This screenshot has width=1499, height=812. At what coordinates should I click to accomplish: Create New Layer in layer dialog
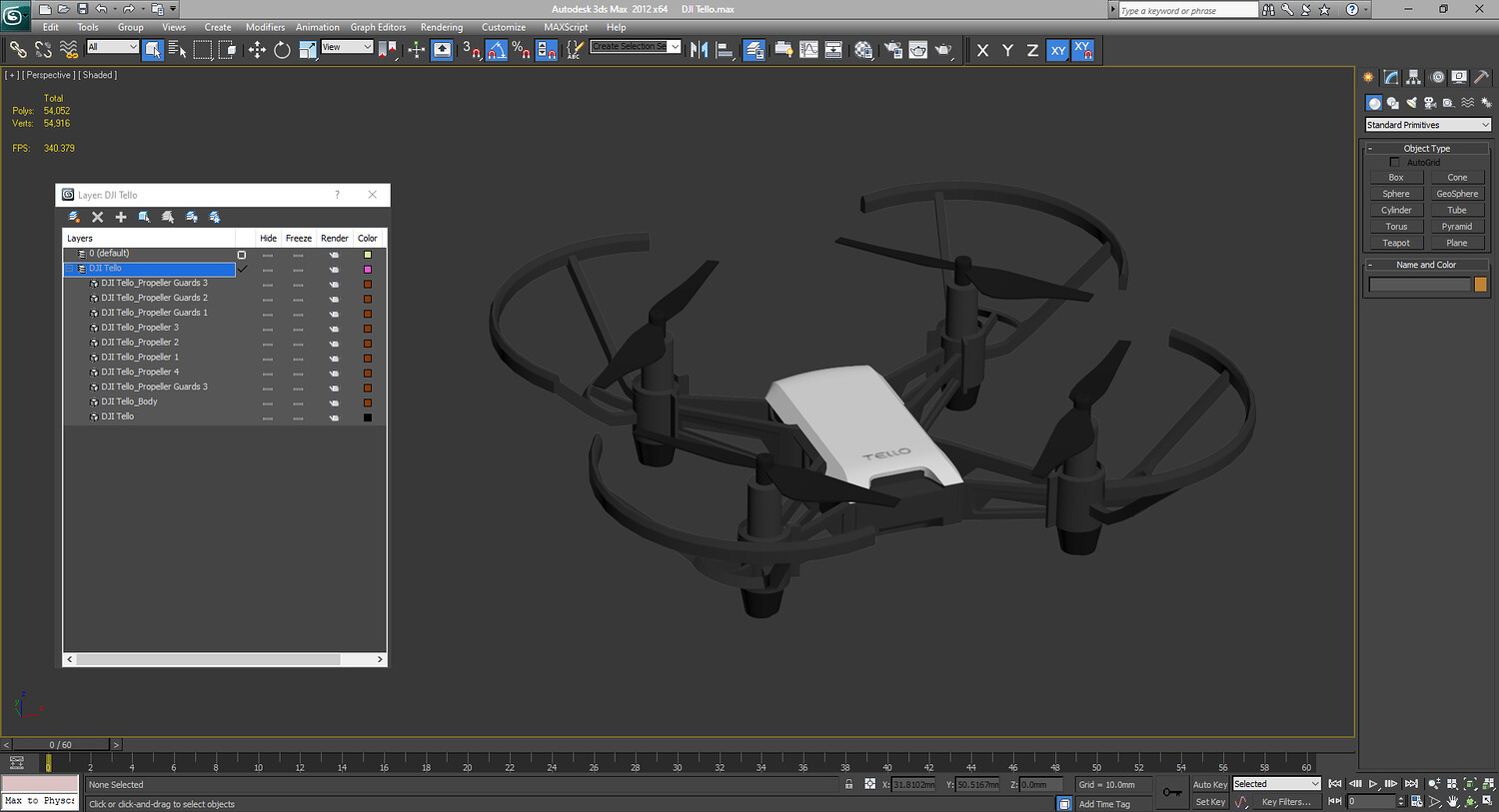[x=74, y=217]
